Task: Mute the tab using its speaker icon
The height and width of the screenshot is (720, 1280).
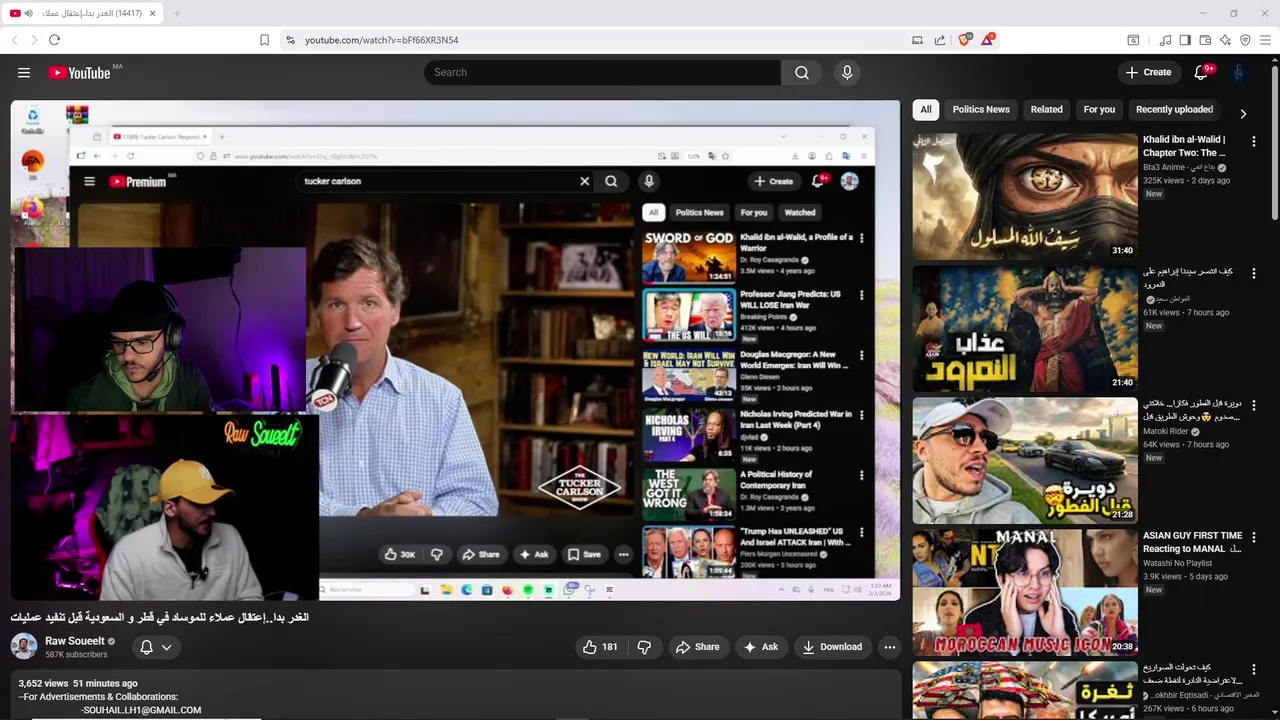Action: (x=28, y=13)
